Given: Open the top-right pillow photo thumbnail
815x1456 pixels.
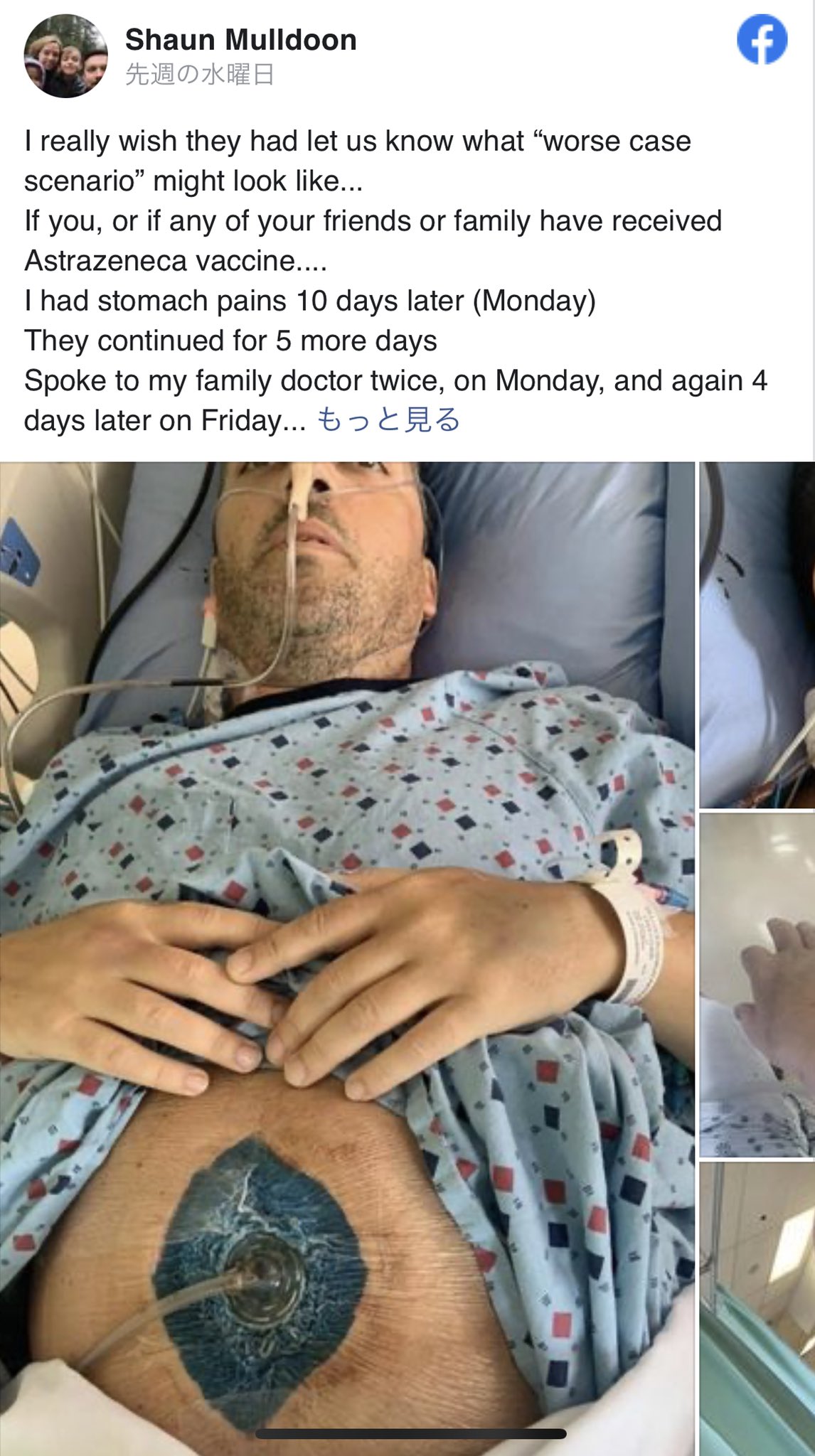Looking at the screenshot, I should coord(757,635).
